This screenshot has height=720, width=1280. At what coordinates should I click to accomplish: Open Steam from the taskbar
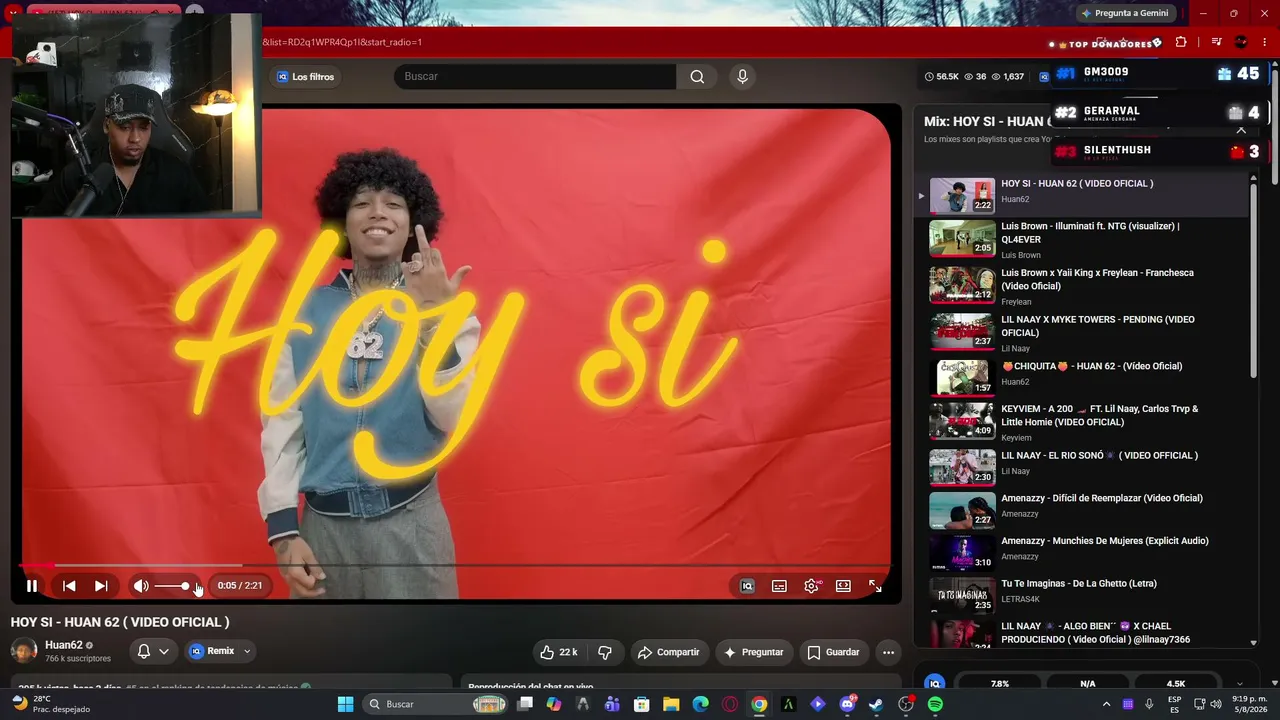click(876, 704)
